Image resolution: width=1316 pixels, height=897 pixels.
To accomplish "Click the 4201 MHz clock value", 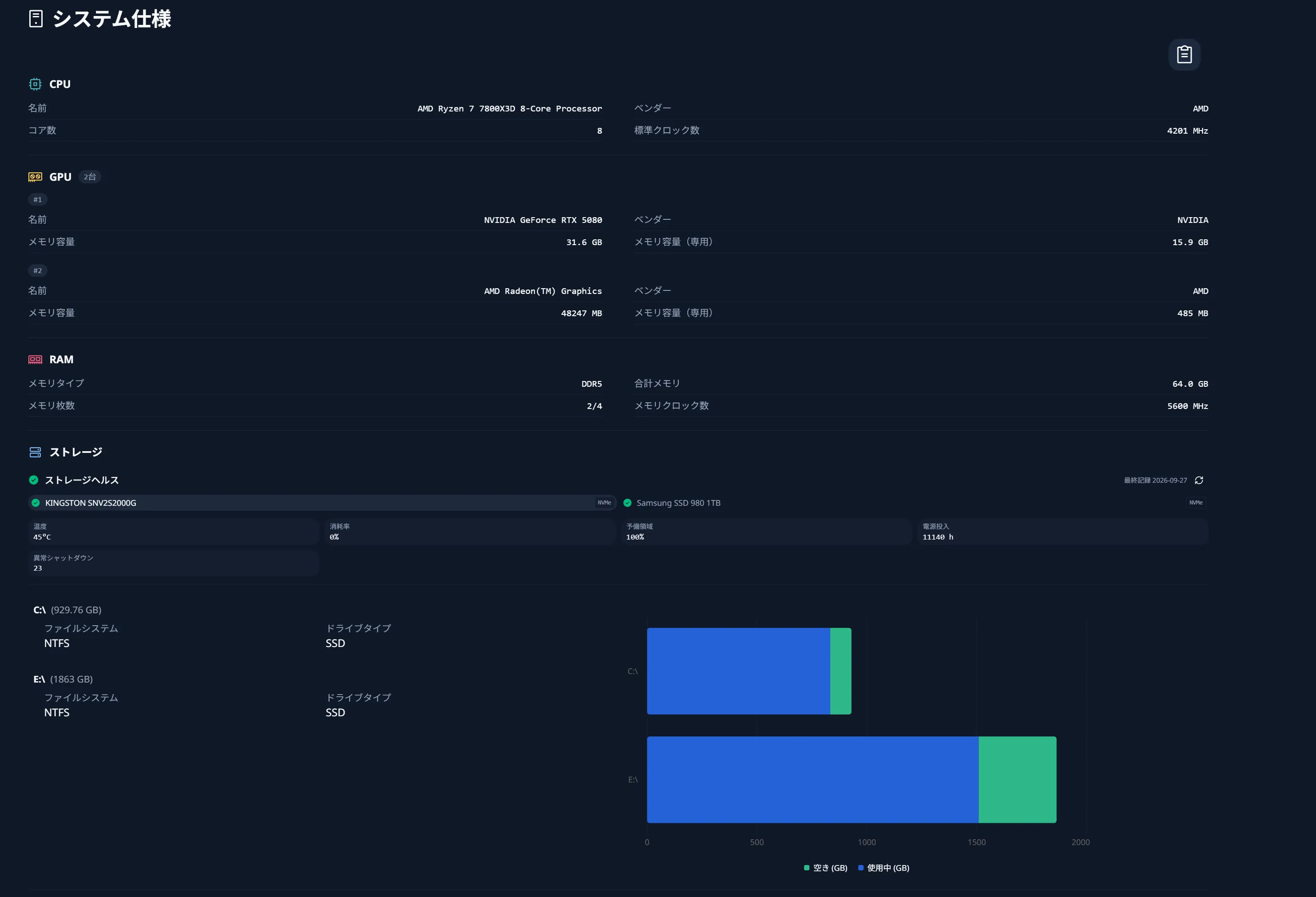I will click(x=1187, y=131).
